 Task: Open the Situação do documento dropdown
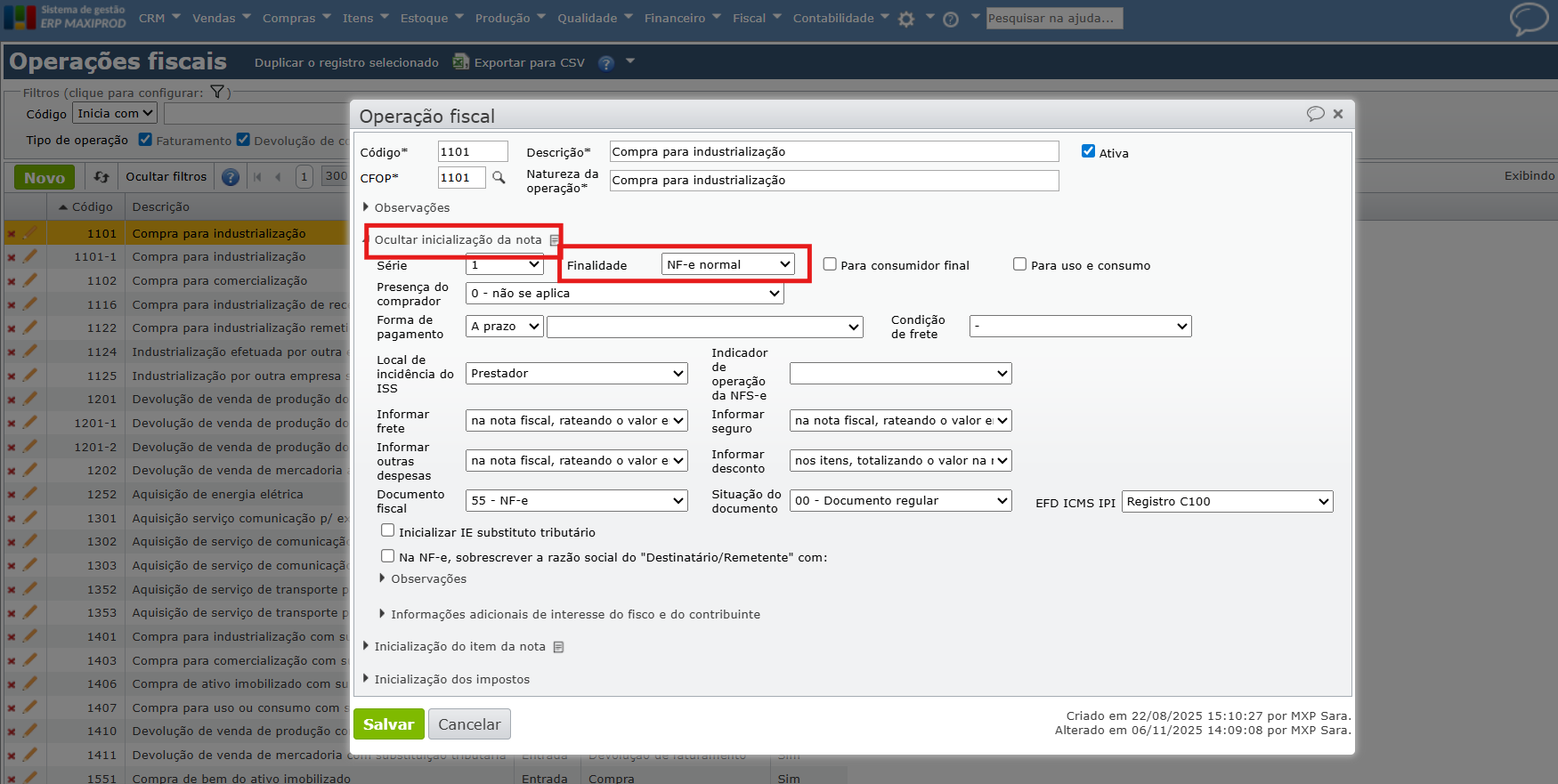901,501
